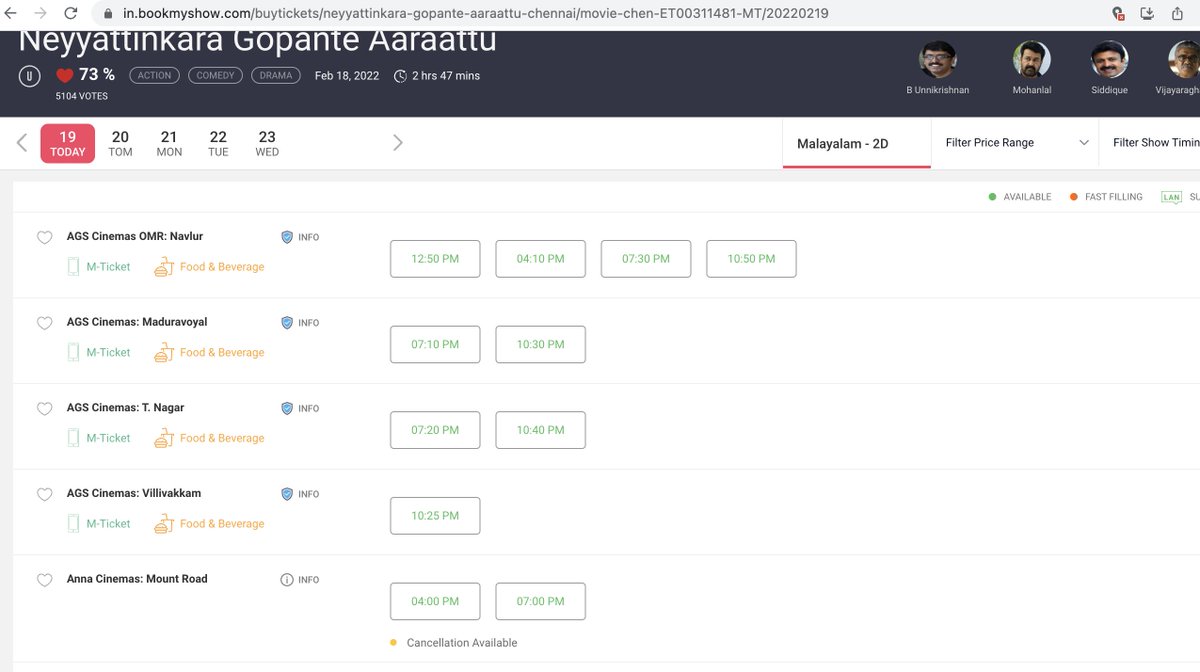This screenshot has width=1200, height=672.
Task: Open INFO shield for AGS Villivakkam
Action: tap(287, 494)
